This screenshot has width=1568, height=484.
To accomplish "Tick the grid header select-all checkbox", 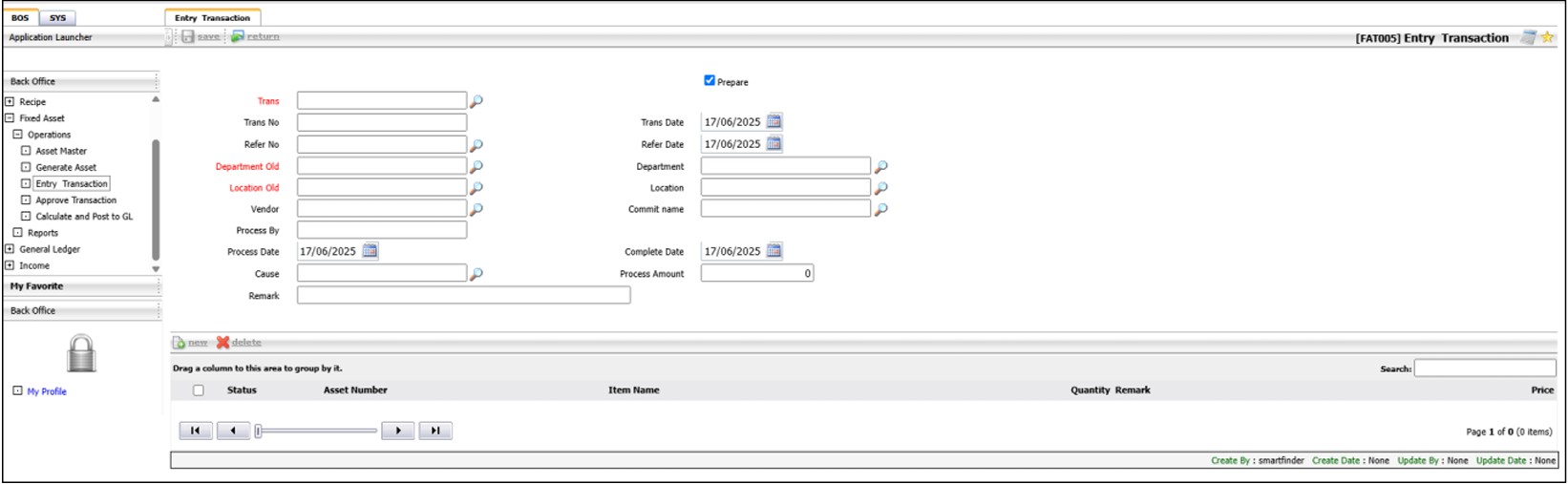I will 199,390.
